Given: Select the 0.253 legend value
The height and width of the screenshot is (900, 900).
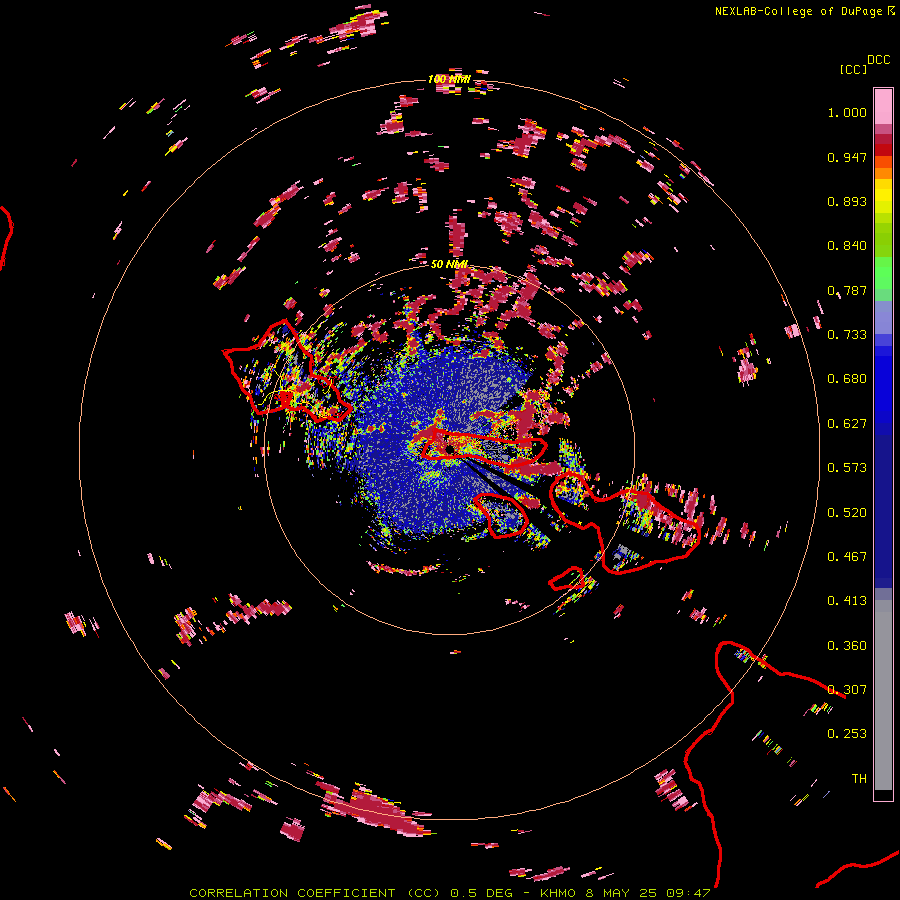Looking at the screenshot, I should pos(847,734).
